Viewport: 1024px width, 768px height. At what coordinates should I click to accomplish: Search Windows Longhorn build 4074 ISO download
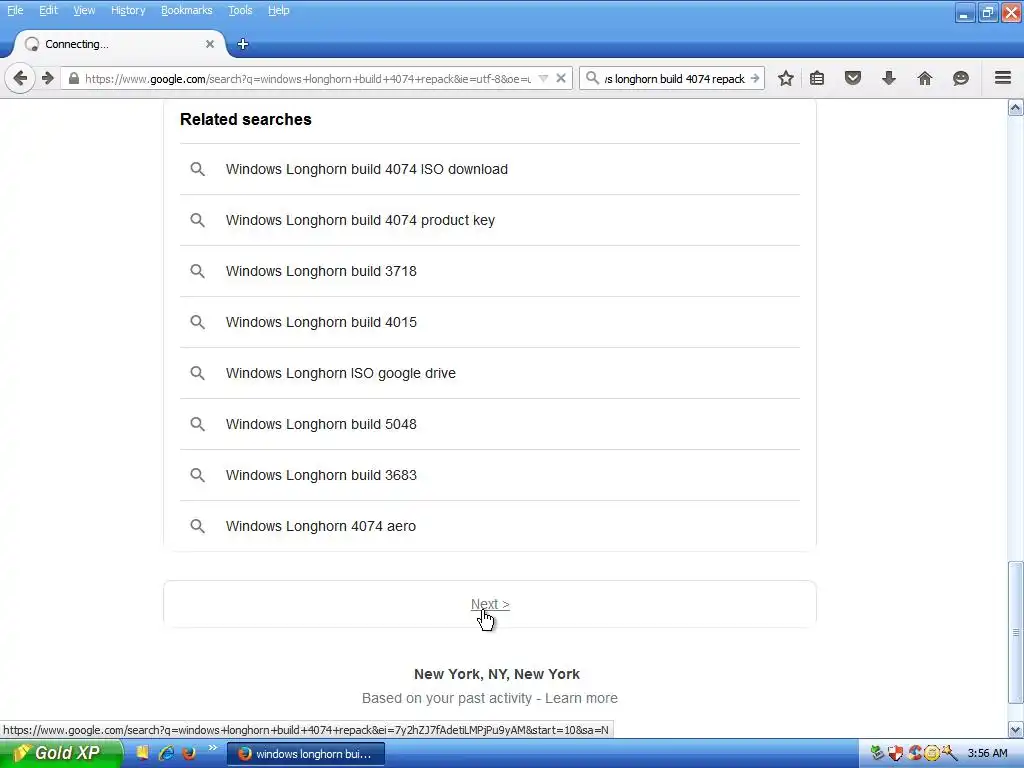[490, 169]
